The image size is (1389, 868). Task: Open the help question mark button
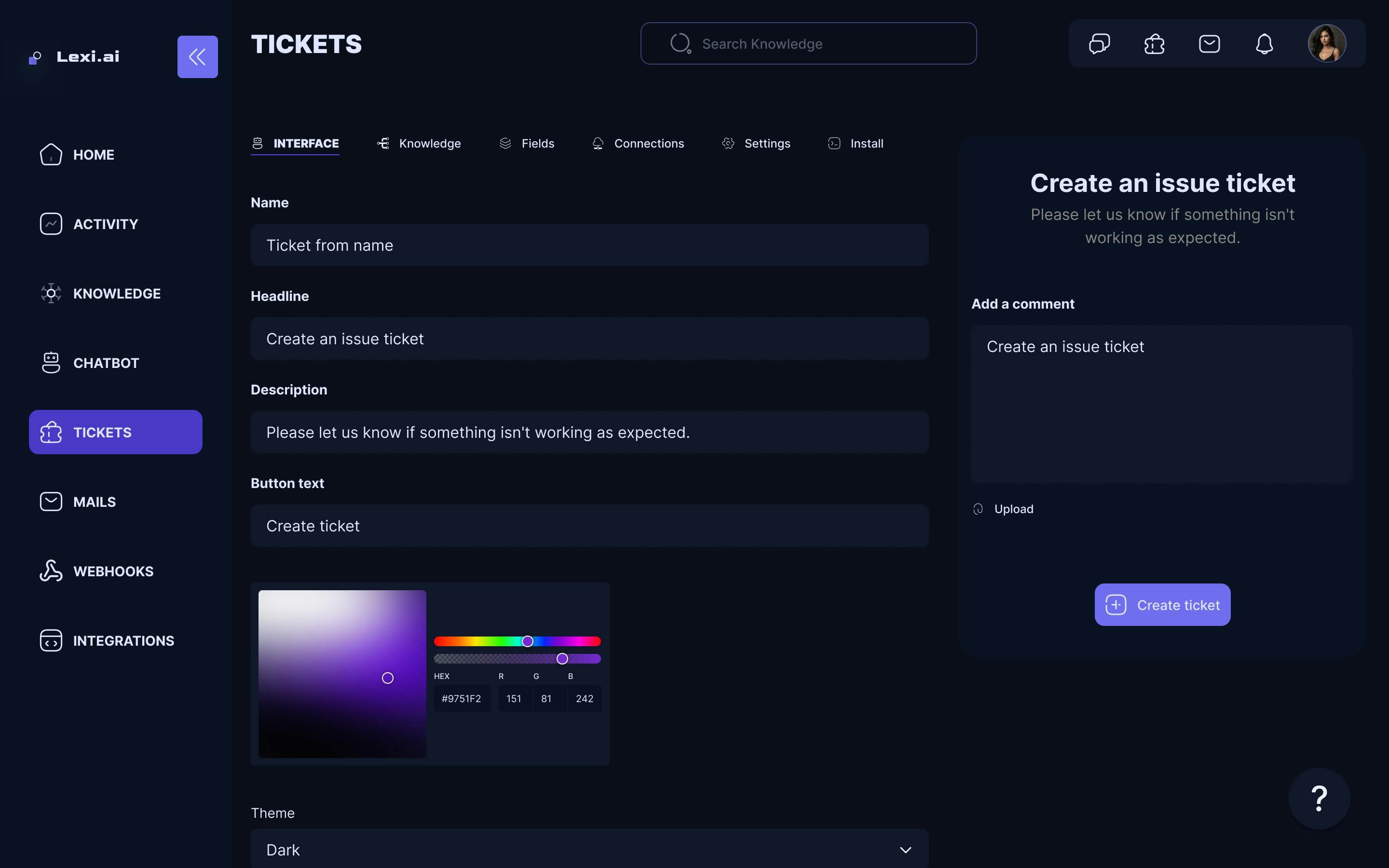tap(1319, 798)
